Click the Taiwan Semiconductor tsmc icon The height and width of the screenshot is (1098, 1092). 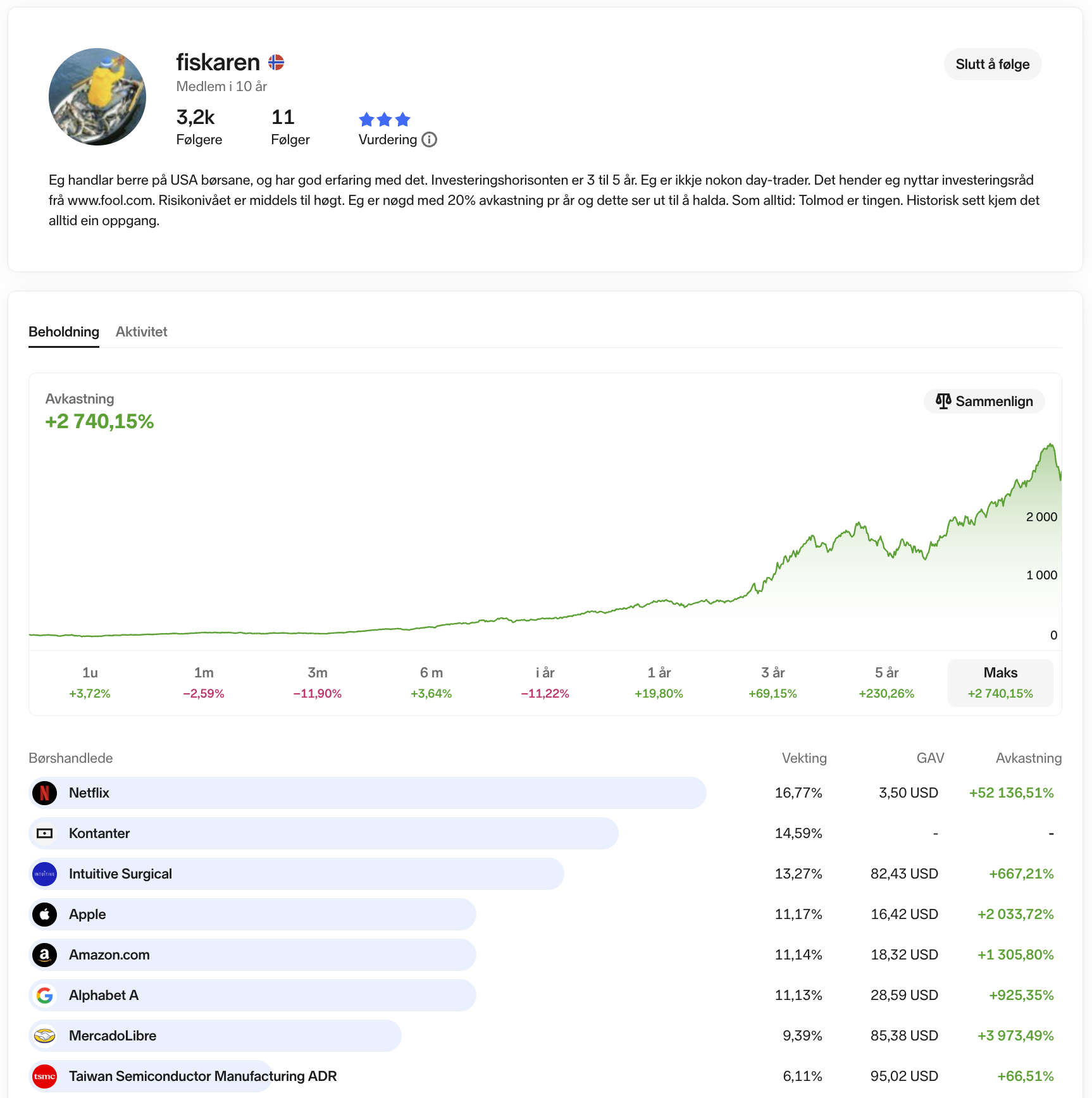point(45,1076)
